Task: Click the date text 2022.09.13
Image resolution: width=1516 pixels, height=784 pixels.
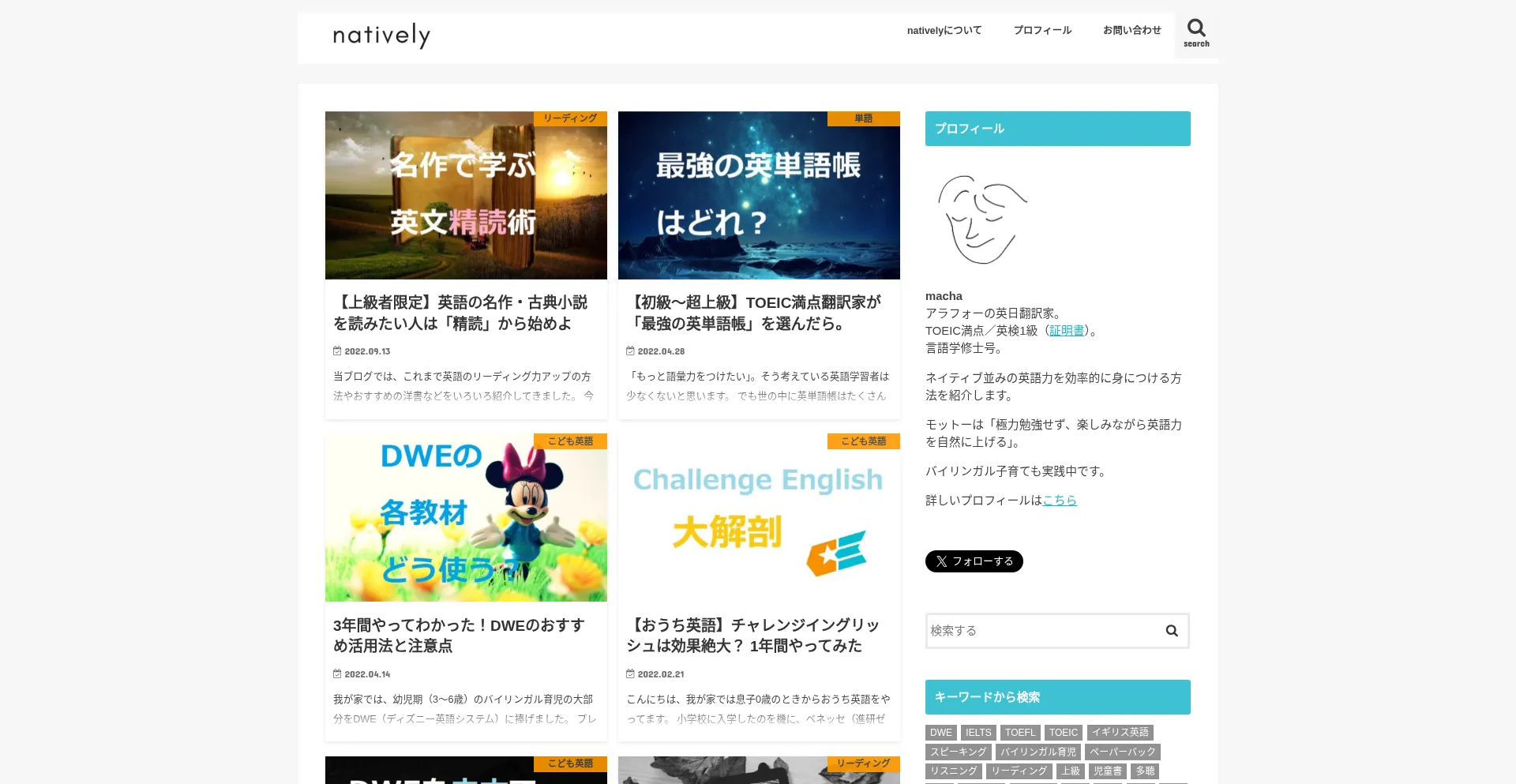Action: coord(367,351)
